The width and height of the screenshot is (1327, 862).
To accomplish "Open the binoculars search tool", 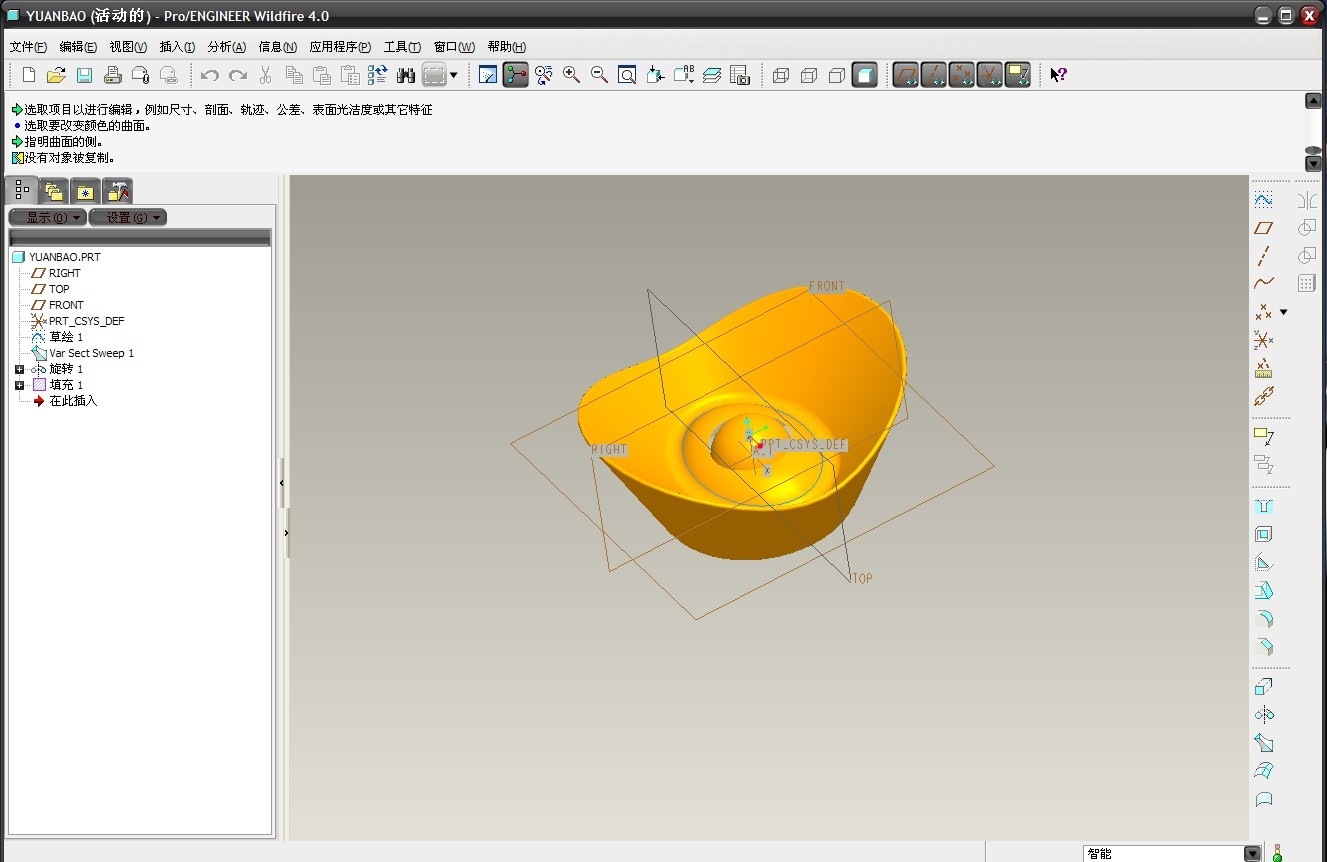I will click(406, 75).
